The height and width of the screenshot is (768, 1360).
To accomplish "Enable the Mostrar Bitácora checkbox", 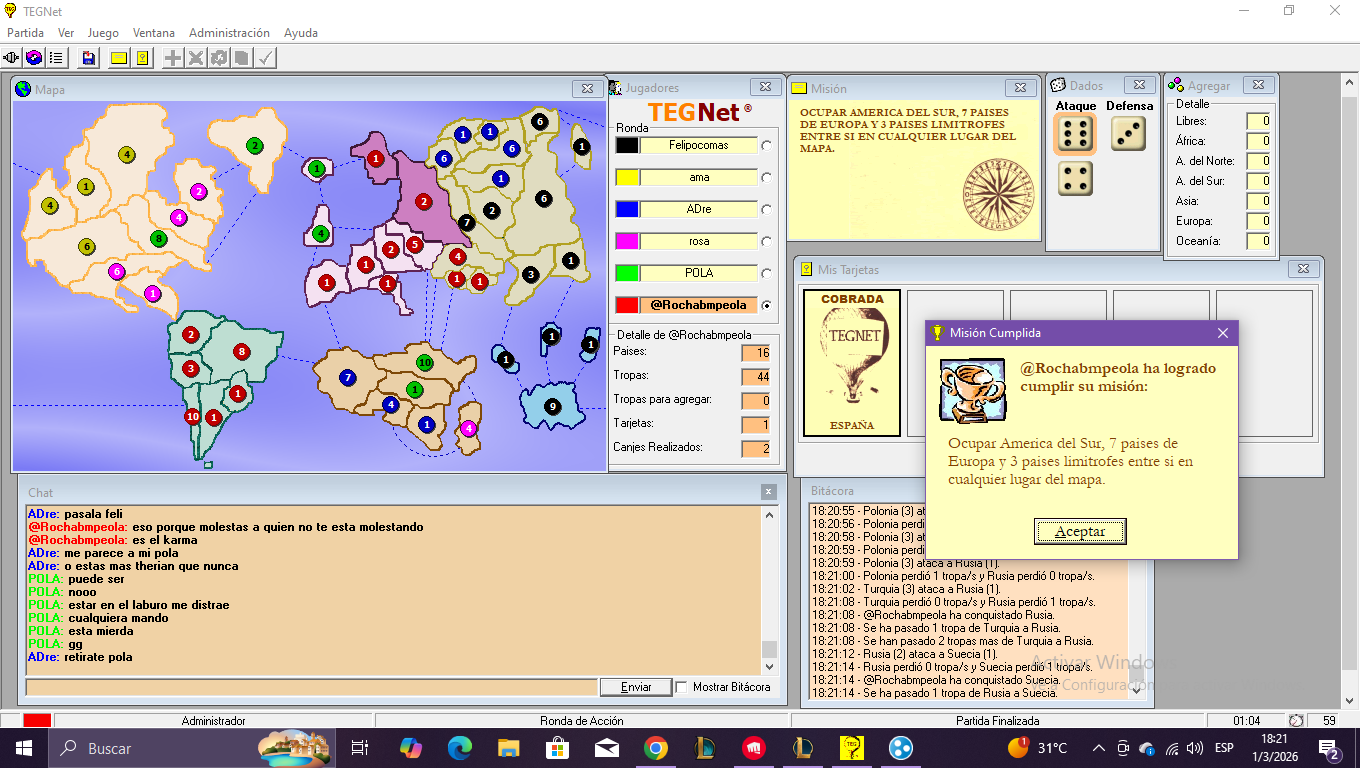I will pos(682,687).
